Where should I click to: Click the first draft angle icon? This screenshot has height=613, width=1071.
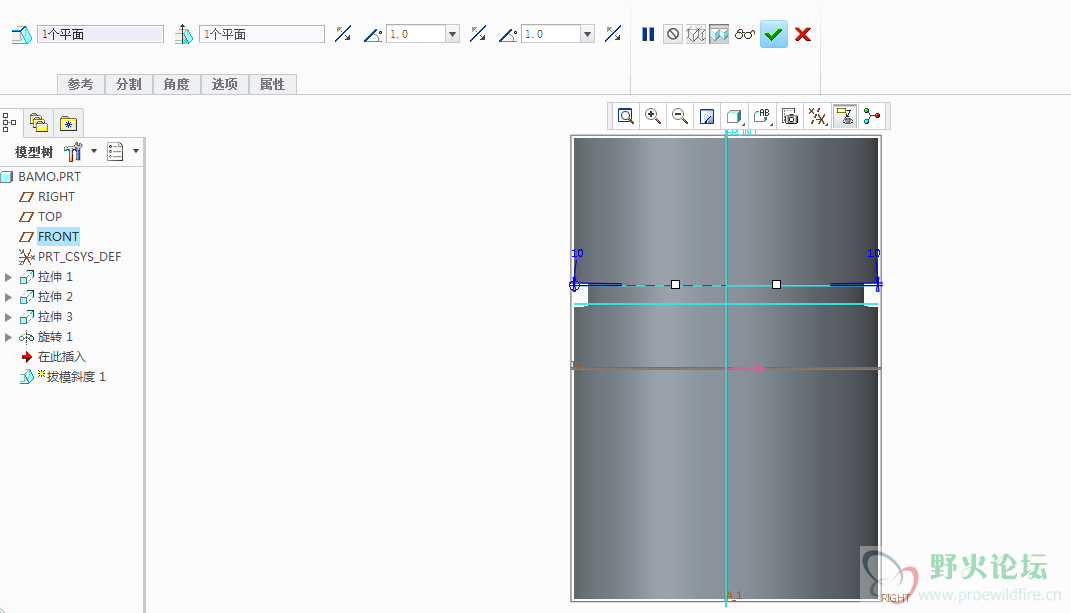click(373, 34)
